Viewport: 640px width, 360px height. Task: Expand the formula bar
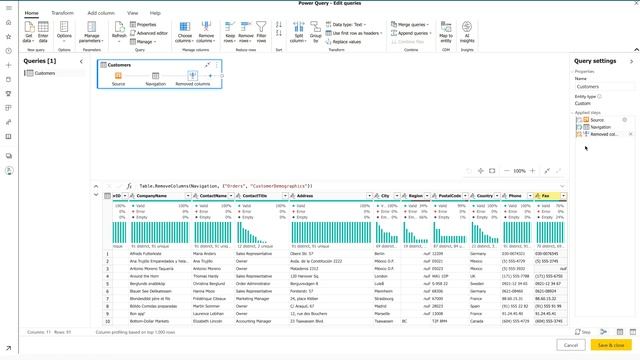point(562,186)
